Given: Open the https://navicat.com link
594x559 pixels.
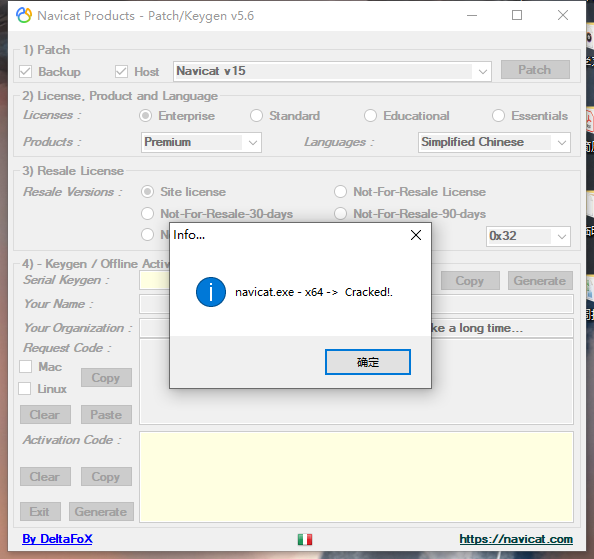Looking at the screenshot, I should (x=516, y=539).
